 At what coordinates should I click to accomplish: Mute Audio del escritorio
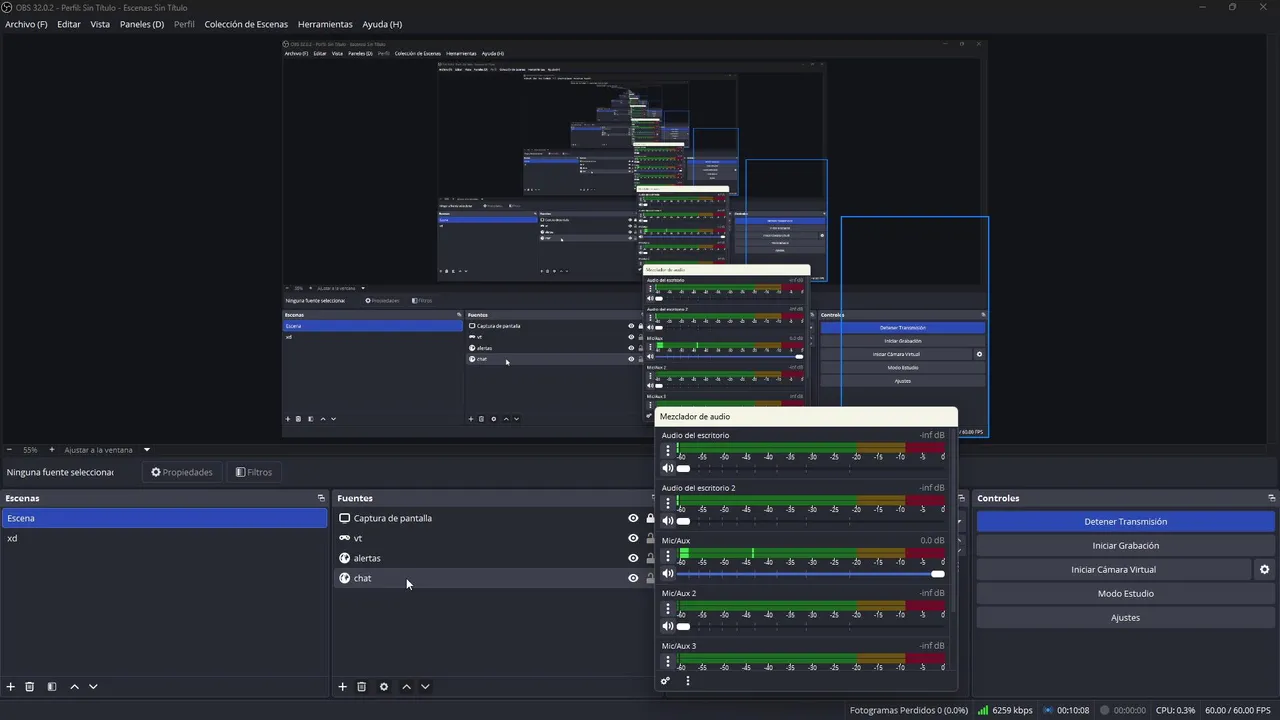pyautogui.click(x=667, y=468)
